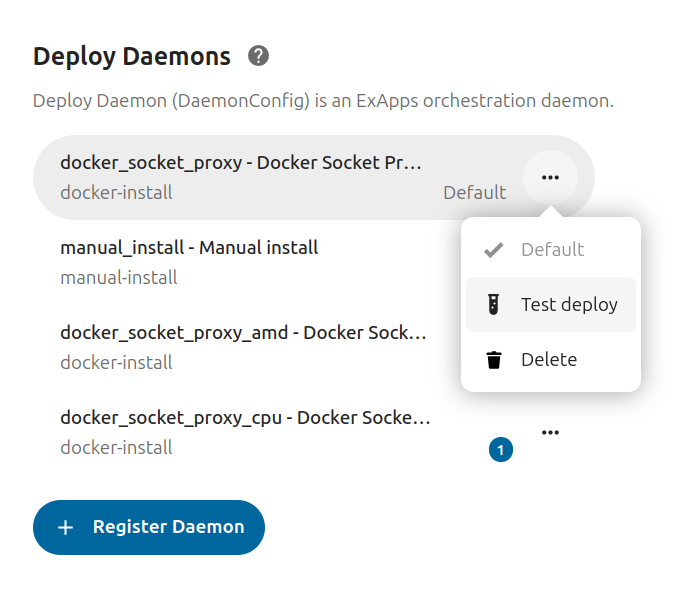Select the Delete menu entry
The width and height of the screenshot is (696, 601).
[x=549, y=360]
